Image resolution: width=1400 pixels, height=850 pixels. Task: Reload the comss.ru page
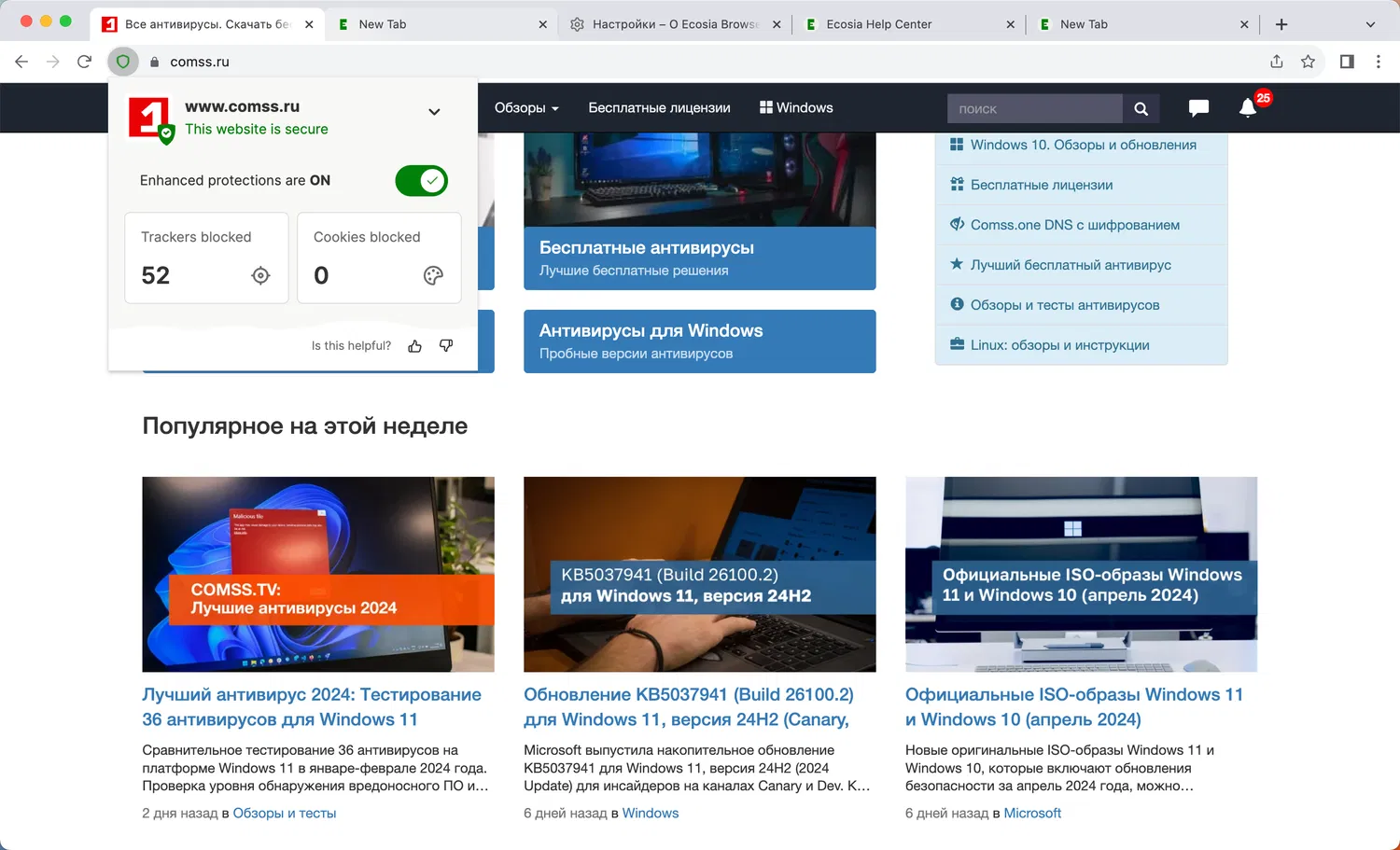click(84, 62)
